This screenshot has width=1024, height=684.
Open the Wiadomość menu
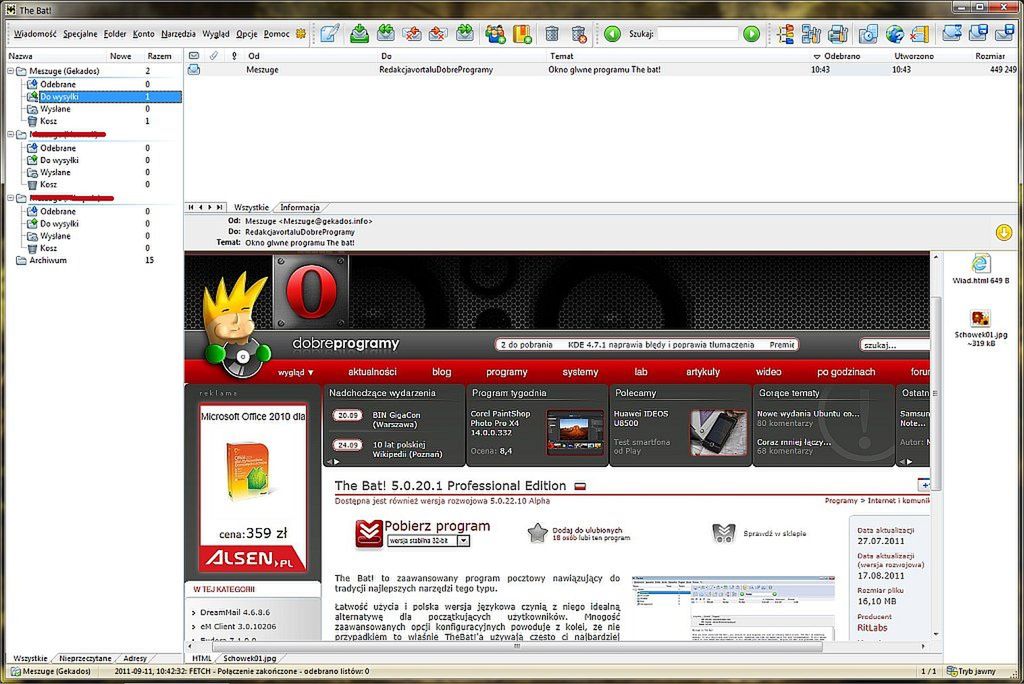[x=35, y=34]
